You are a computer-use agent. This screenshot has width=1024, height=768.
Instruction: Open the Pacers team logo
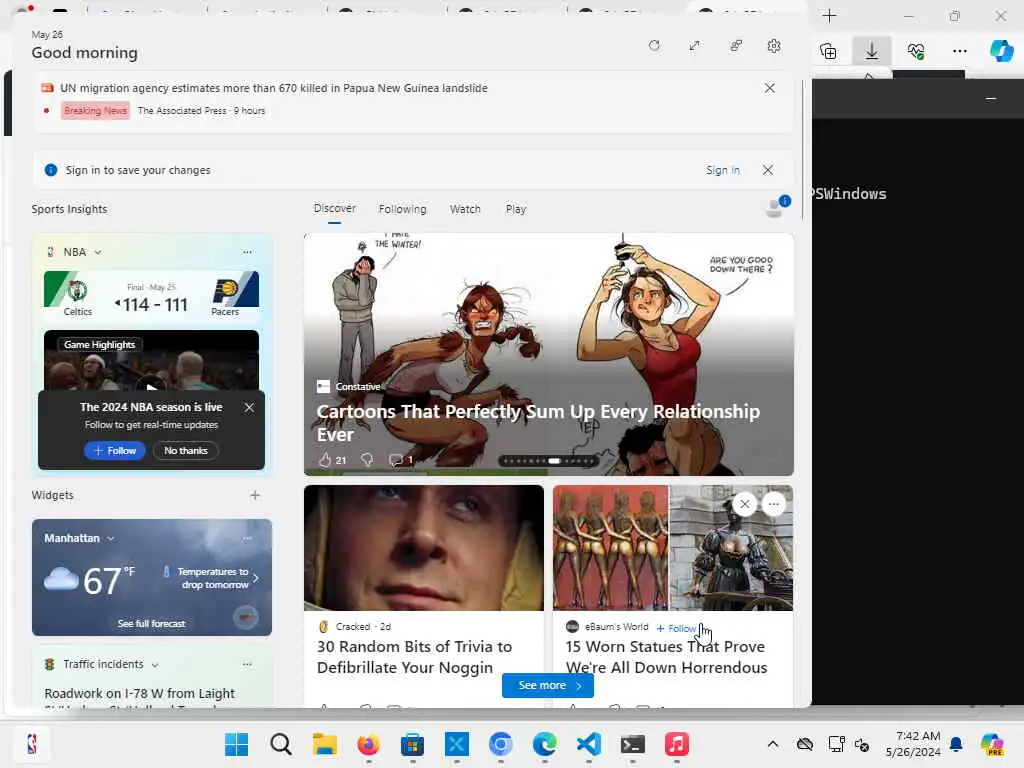tap(225, 289)
